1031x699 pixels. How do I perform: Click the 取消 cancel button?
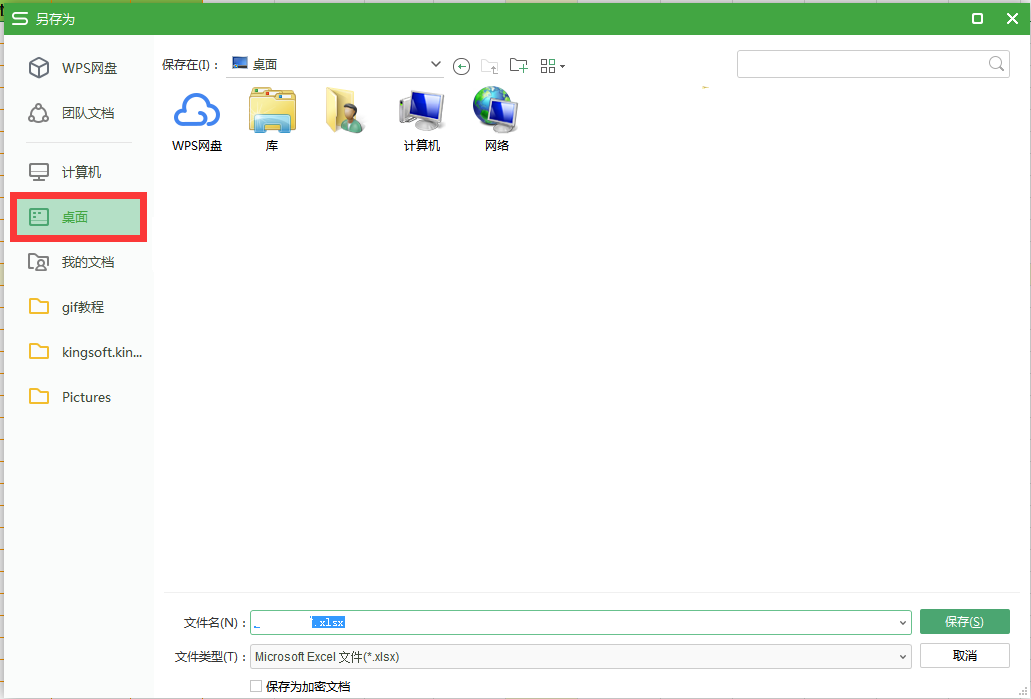[x=964, y=656]
